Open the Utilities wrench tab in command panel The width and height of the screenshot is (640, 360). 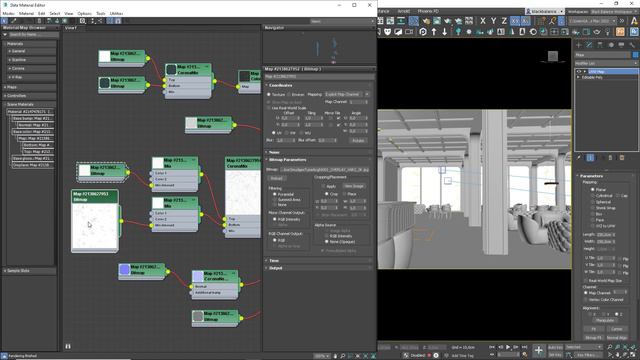pyautogui.click(x=632, y=45)
